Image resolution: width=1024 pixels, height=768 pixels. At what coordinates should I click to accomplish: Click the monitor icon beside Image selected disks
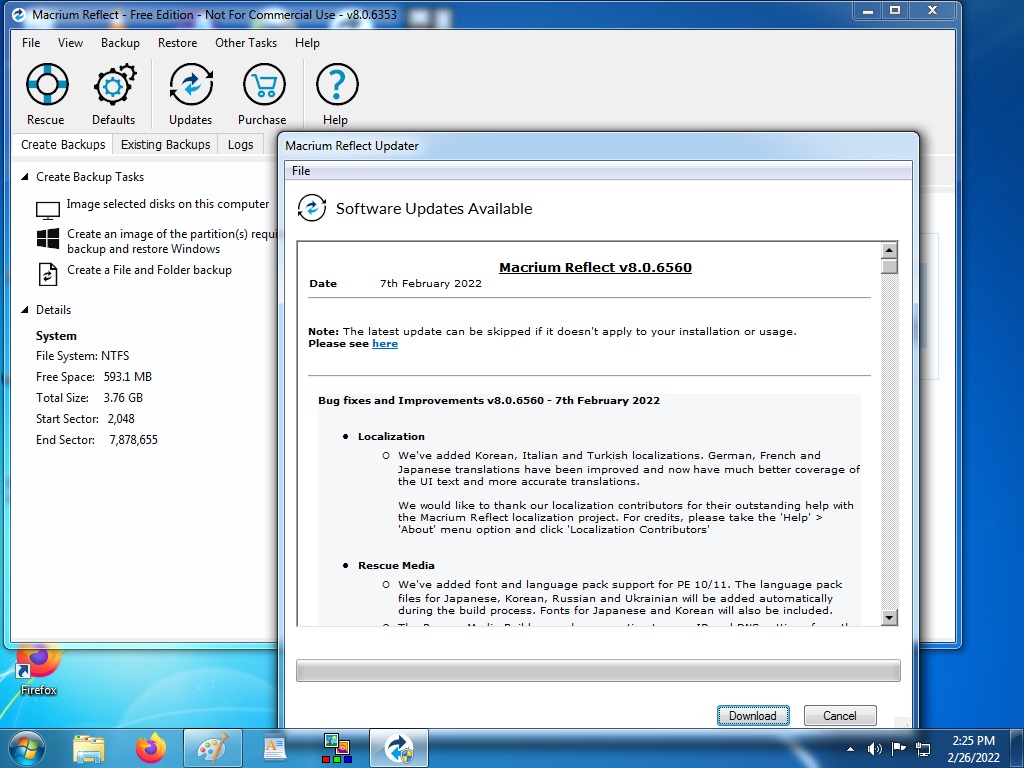click(x=48, y=210)
